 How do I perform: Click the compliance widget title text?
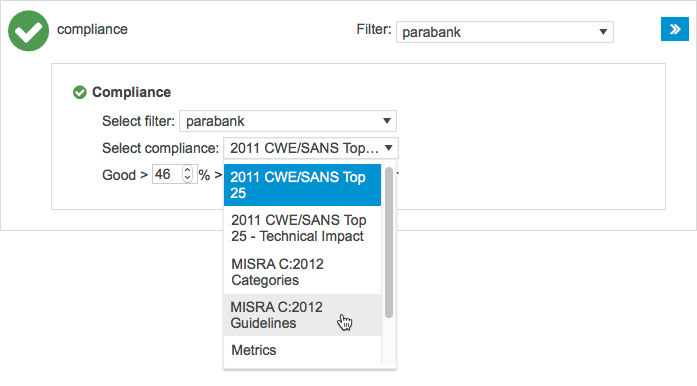click(x=92, y=29)
